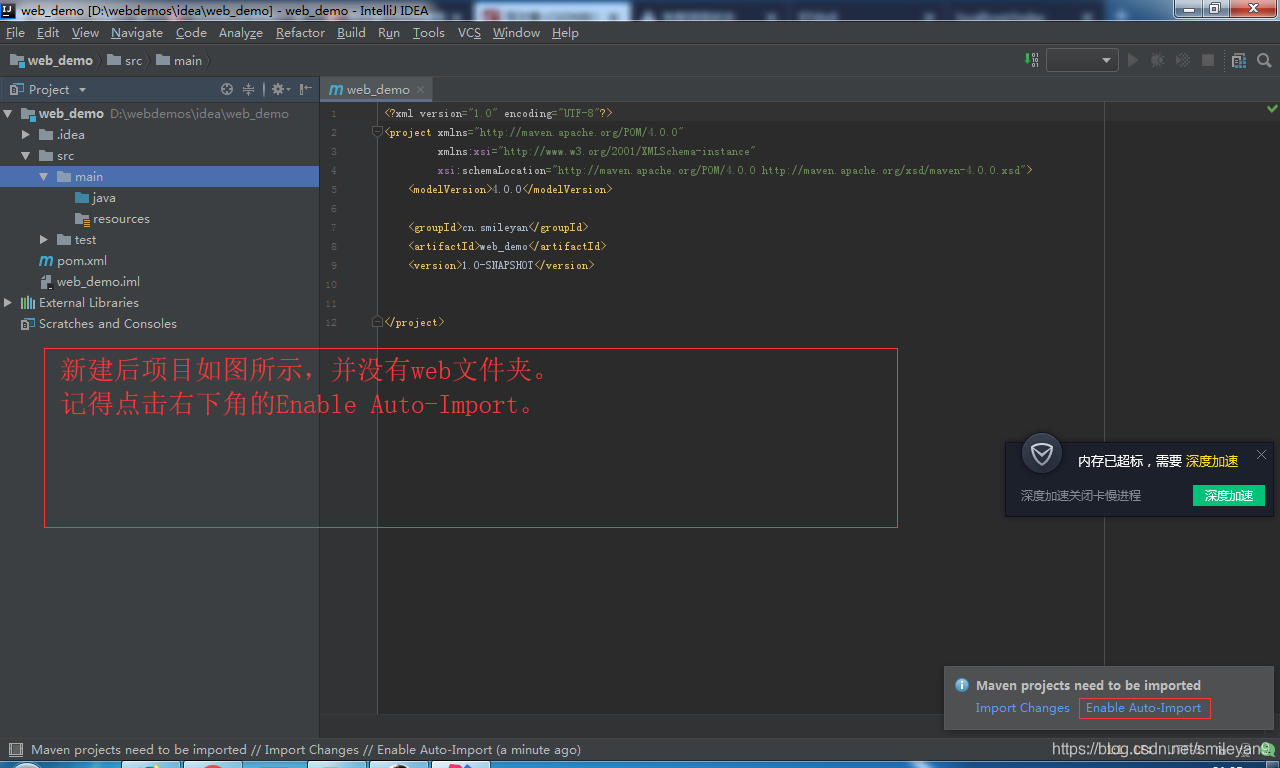This screenshot has height=768, width=1280.
Task: Open the Tools menu
Action: (428, 33)
